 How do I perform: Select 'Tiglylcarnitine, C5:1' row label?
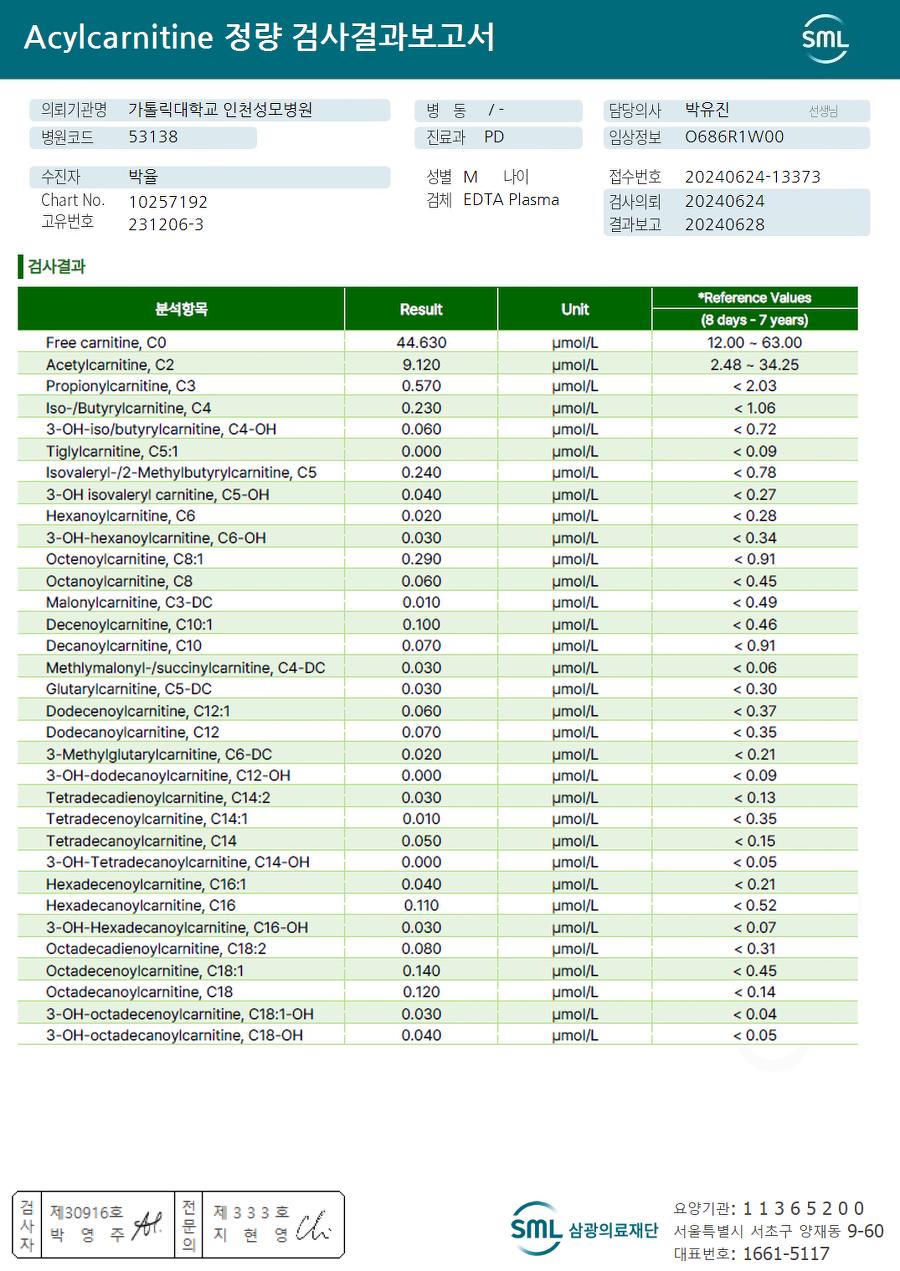pyautogui.click(x=112, y=451)
